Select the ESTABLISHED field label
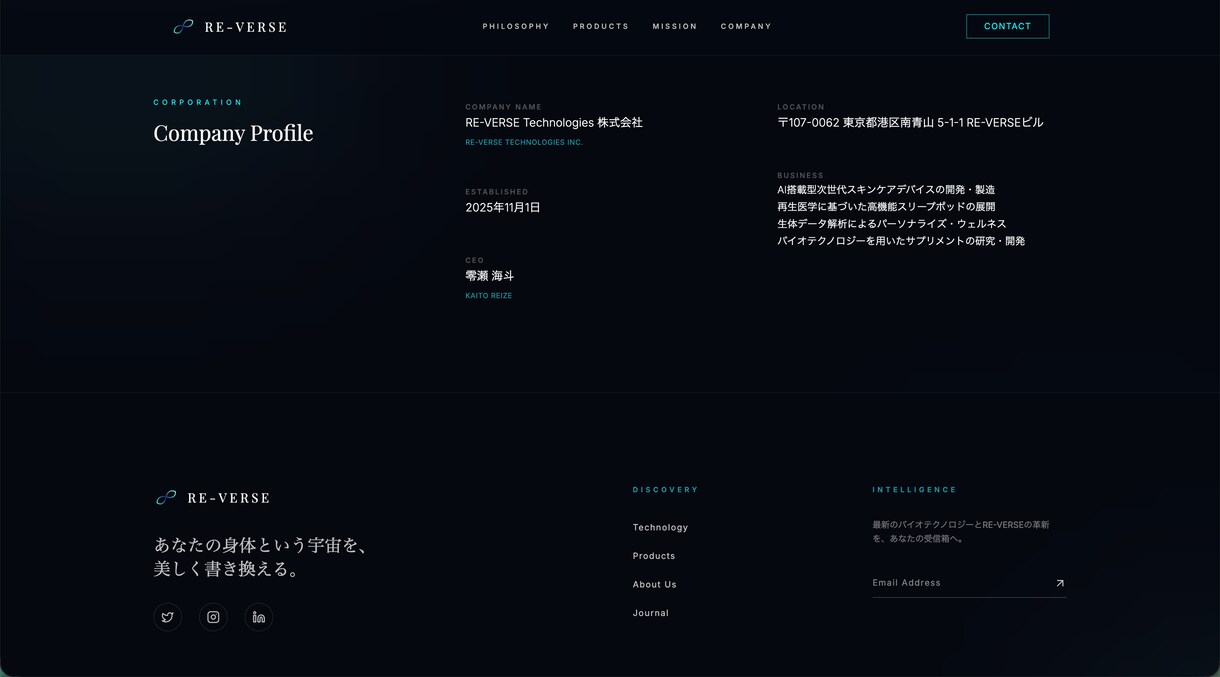 click(x=497, y=192)
